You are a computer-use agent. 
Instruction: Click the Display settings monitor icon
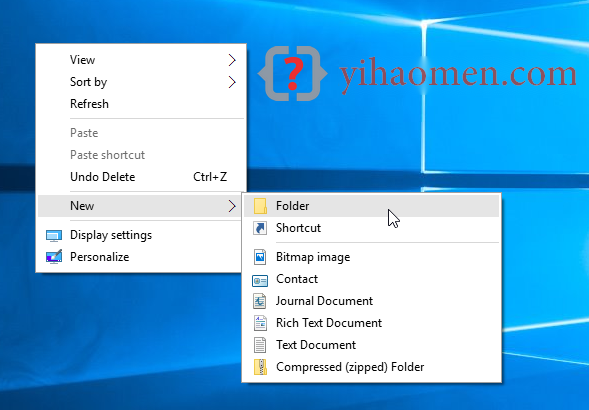pyautogui.click(x=54, y=236)
